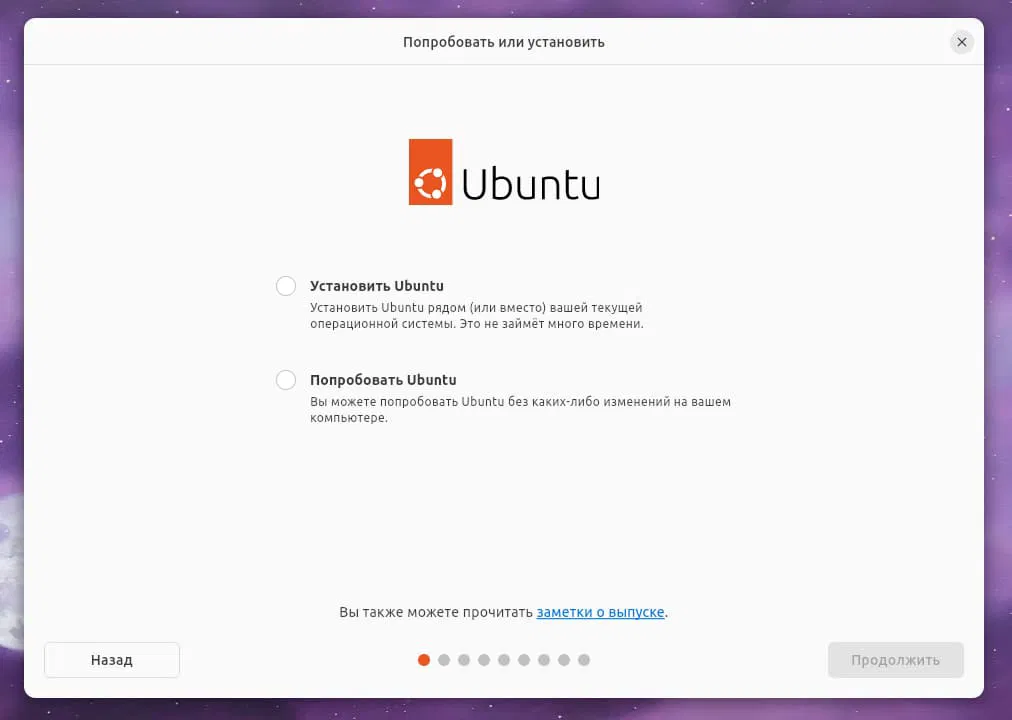Click the 'Попробовать Ubuntu' option label
Viewport: 1012px width, 720px height.
(x=383, y=380)
